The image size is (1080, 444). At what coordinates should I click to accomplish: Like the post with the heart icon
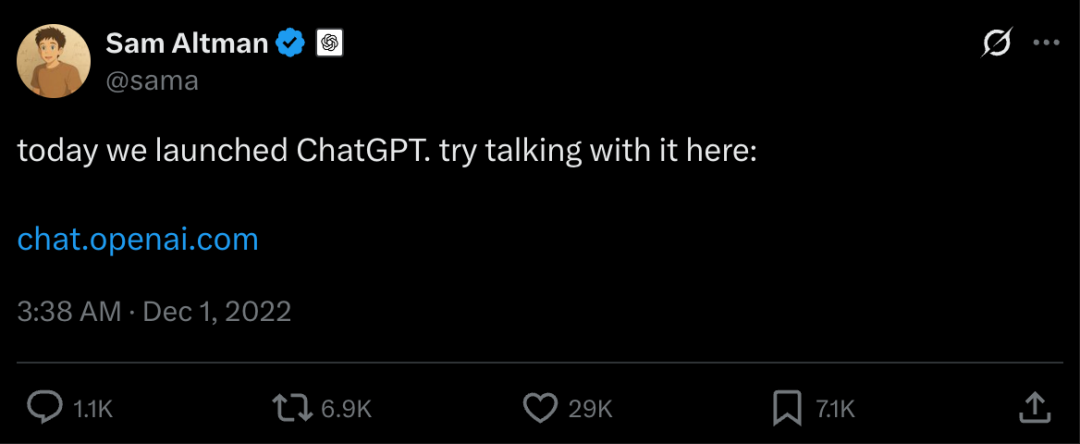point(540,407)
